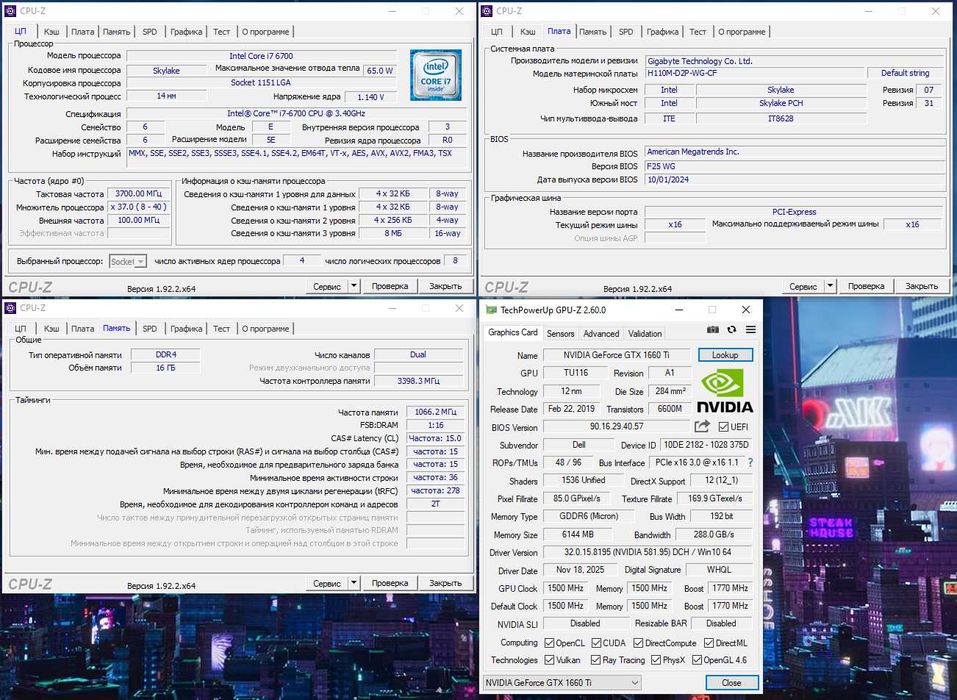Toggle the UEFI checkbox in GPU-Z
This screenshot has width=957, height=700.
(x=723, y=427)
